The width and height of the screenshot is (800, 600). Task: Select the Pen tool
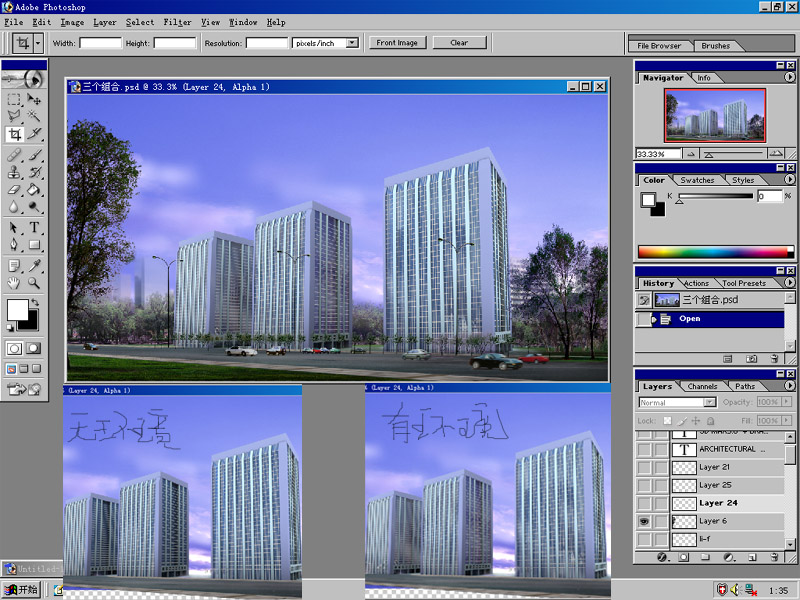tap(14, 245)
